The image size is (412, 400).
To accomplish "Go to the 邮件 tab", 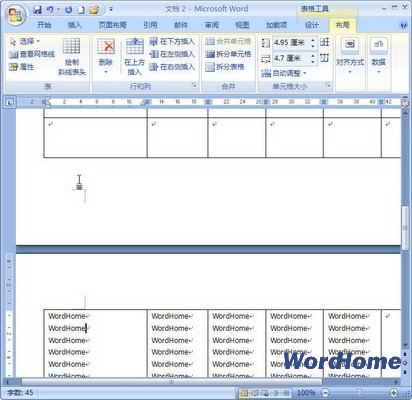I will 181,25.
